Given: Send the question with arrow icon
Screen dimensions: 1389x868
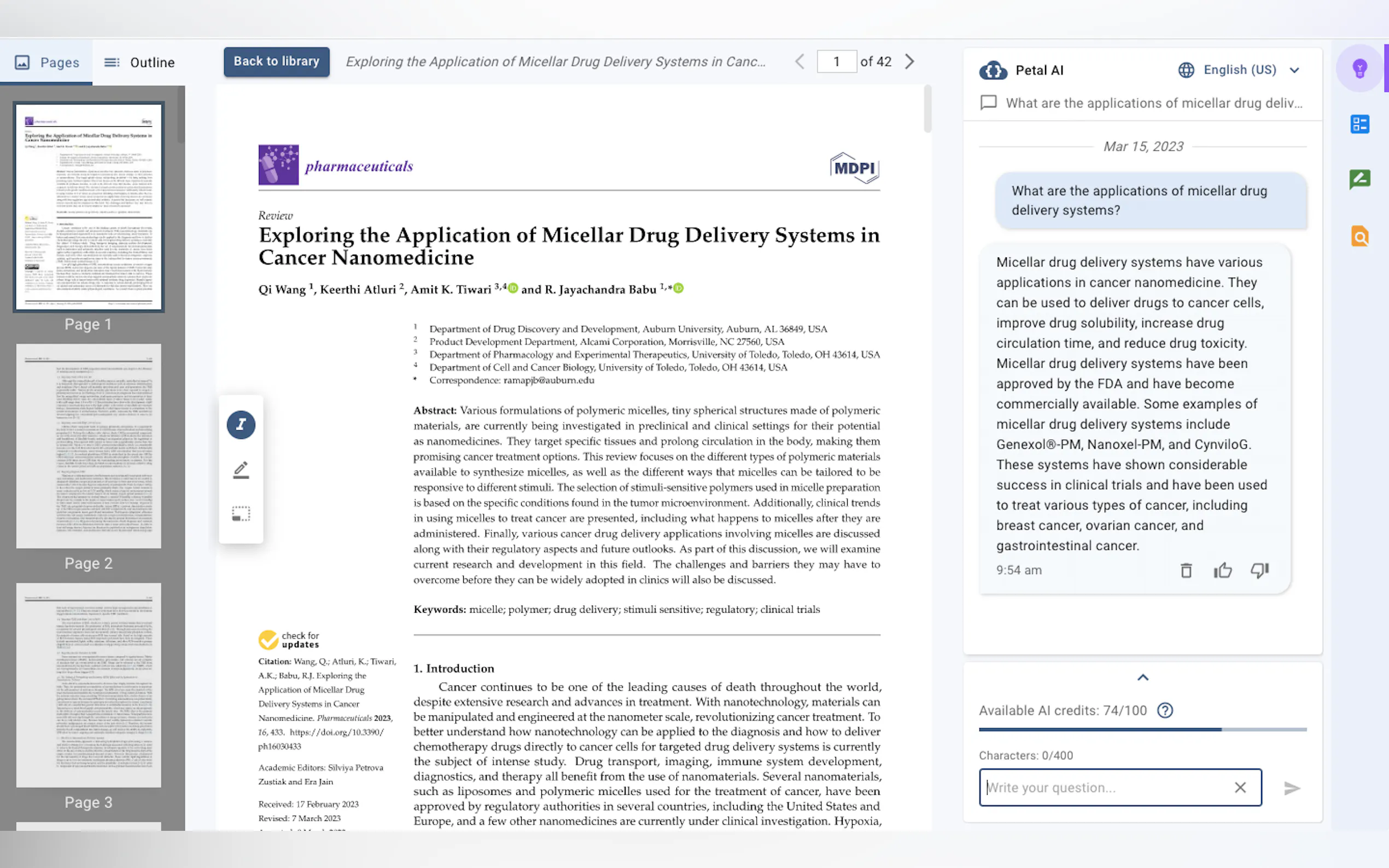Looking at the screenshot, I should pos(1291,788).
